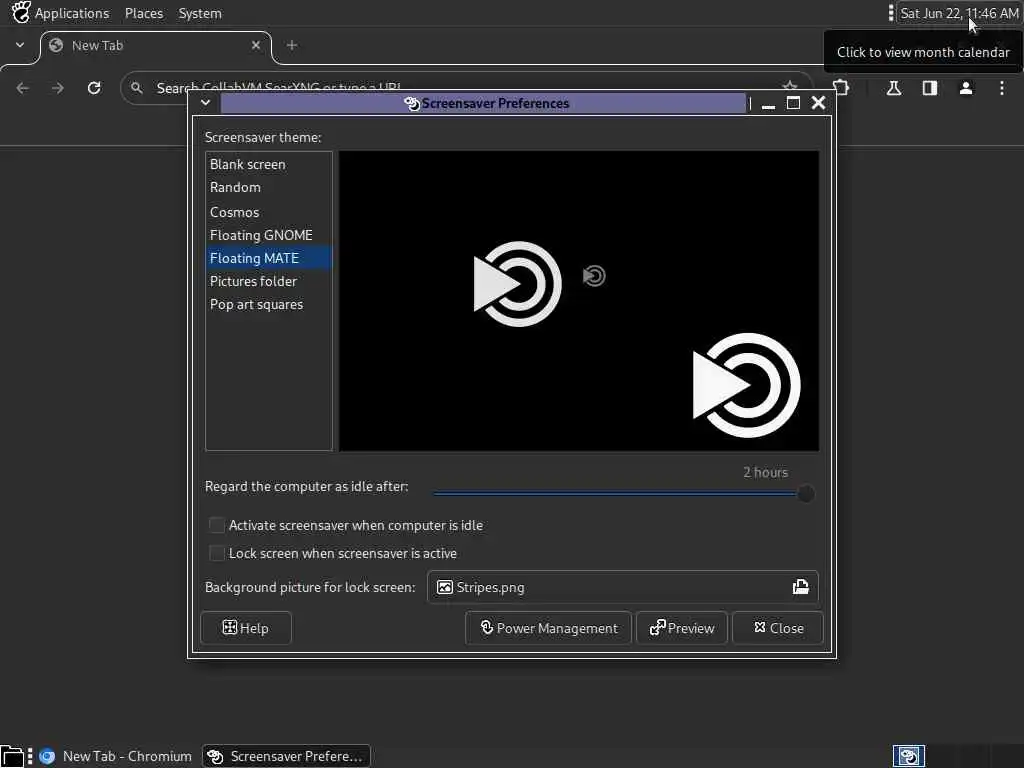
Task: Close the New Tab browser tab
Action: [x=256, y=45]
